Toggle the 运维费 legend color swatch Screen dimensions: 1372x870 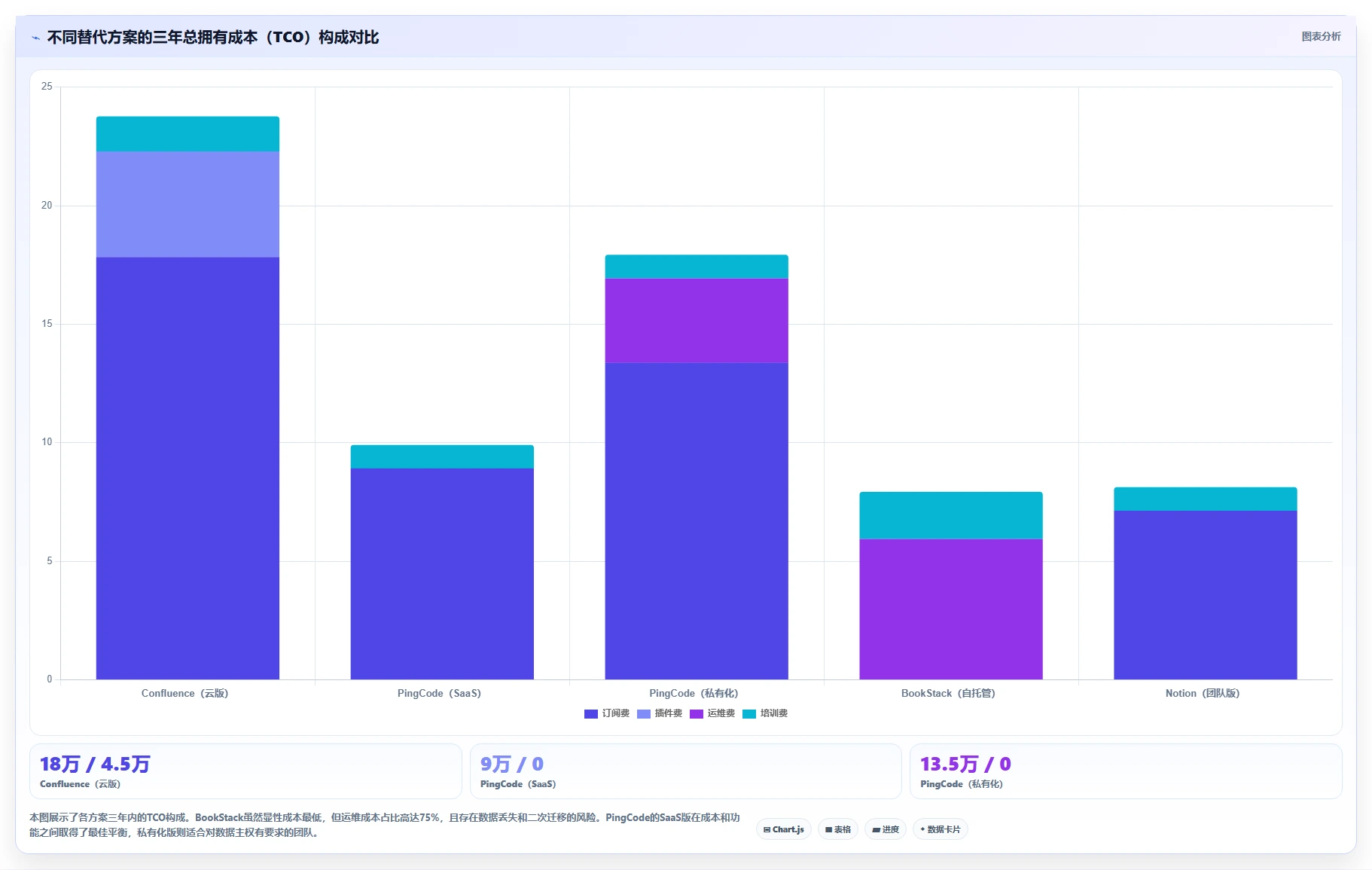click(x=697, y=713)
